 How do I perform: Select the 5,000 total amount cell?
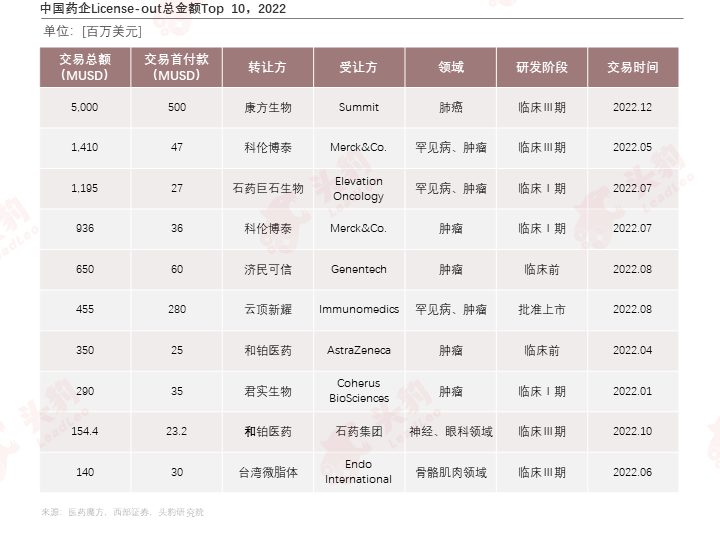tap(85, 107)
